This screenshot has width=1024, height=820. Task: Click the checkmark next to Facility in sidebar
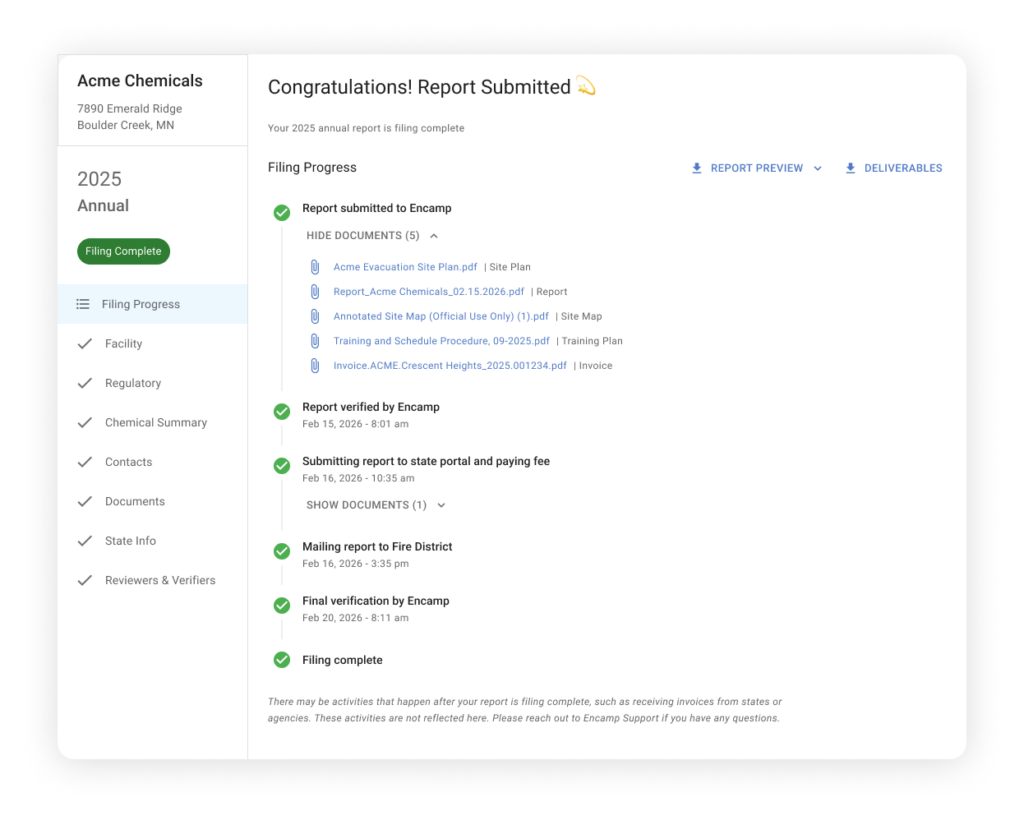click(x=85, y=343)
